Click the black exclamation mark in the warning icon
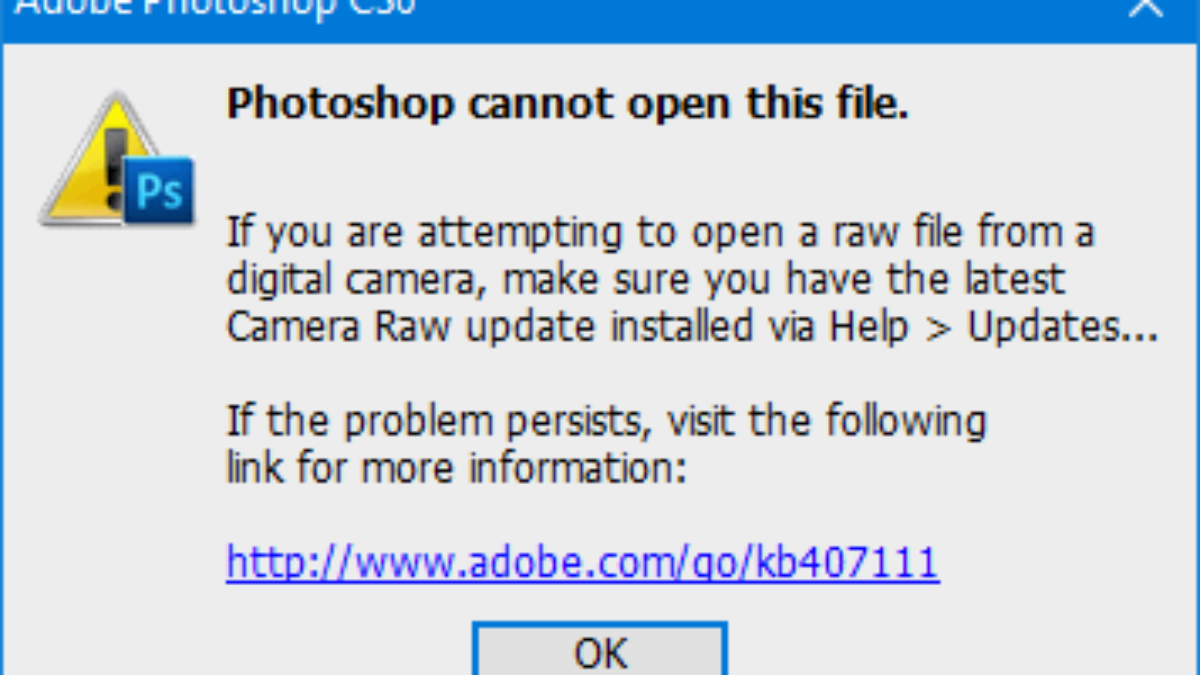The height and width of the screenshot is (675, 1200). 118,158
